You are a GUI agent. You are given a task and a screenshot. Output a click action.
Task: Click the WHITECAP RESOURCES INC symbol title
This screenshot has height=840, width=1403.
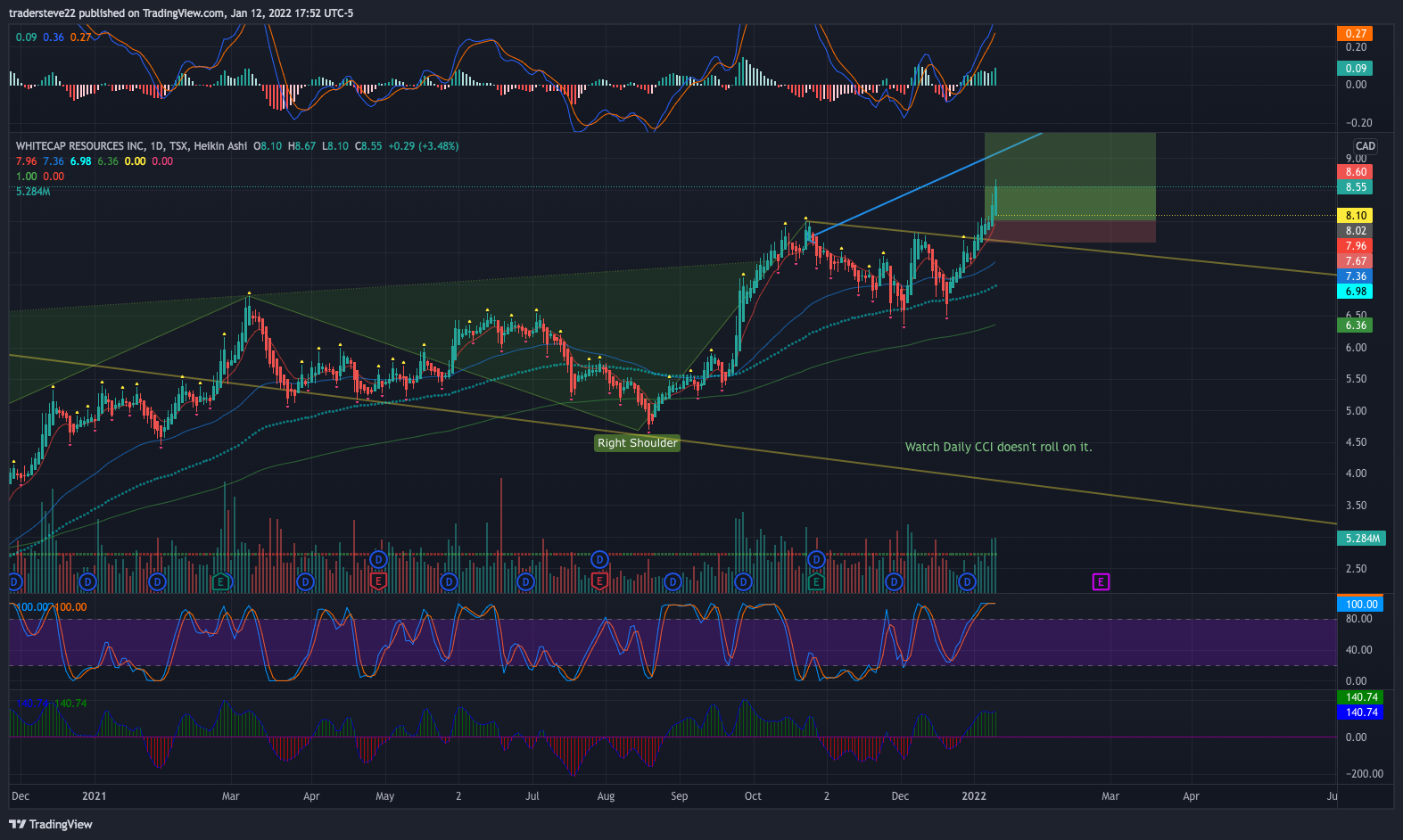81,146
